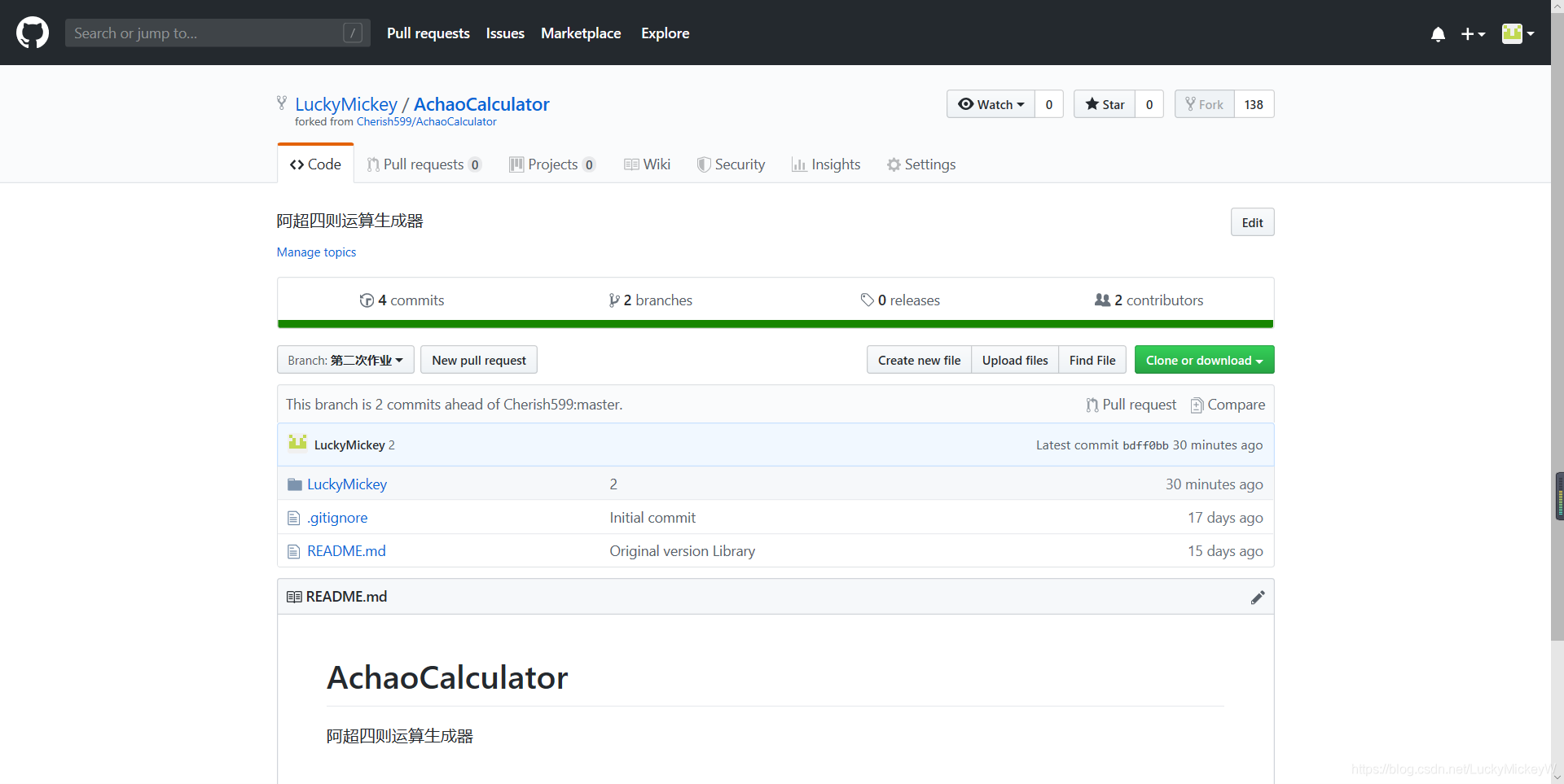The width and height of the screenshot is (1564, 784).
Task: View the 0 watchers count
Action: pos(1049,104)
